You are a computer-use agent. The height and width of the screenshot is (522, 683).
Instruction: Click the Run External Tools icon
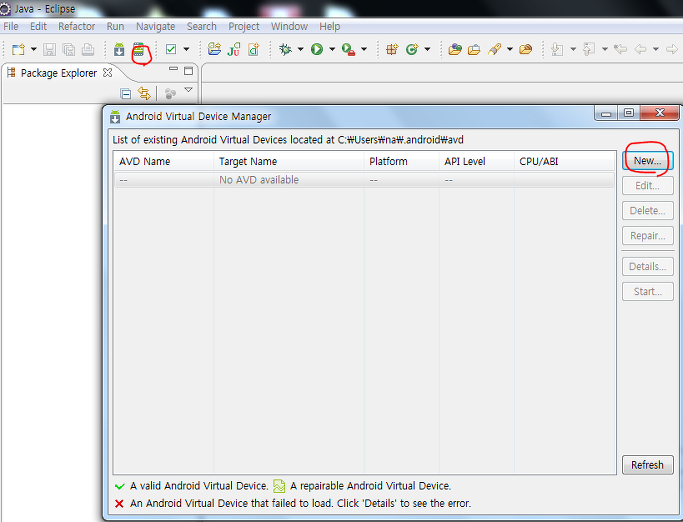348,49
